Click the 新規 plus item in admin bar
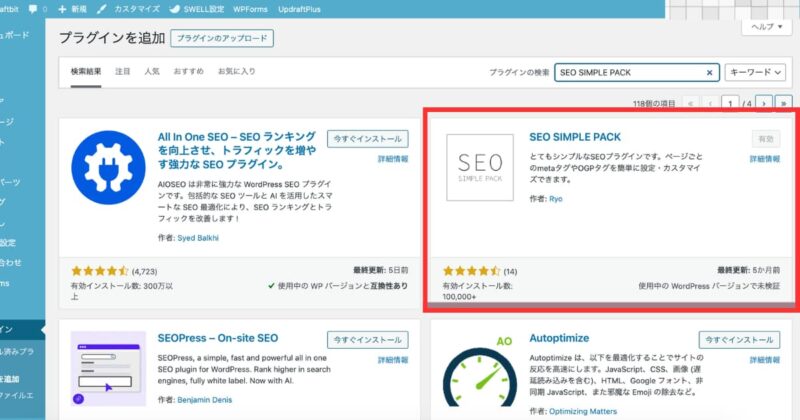 pyautogui.click(x=72, y=9)
